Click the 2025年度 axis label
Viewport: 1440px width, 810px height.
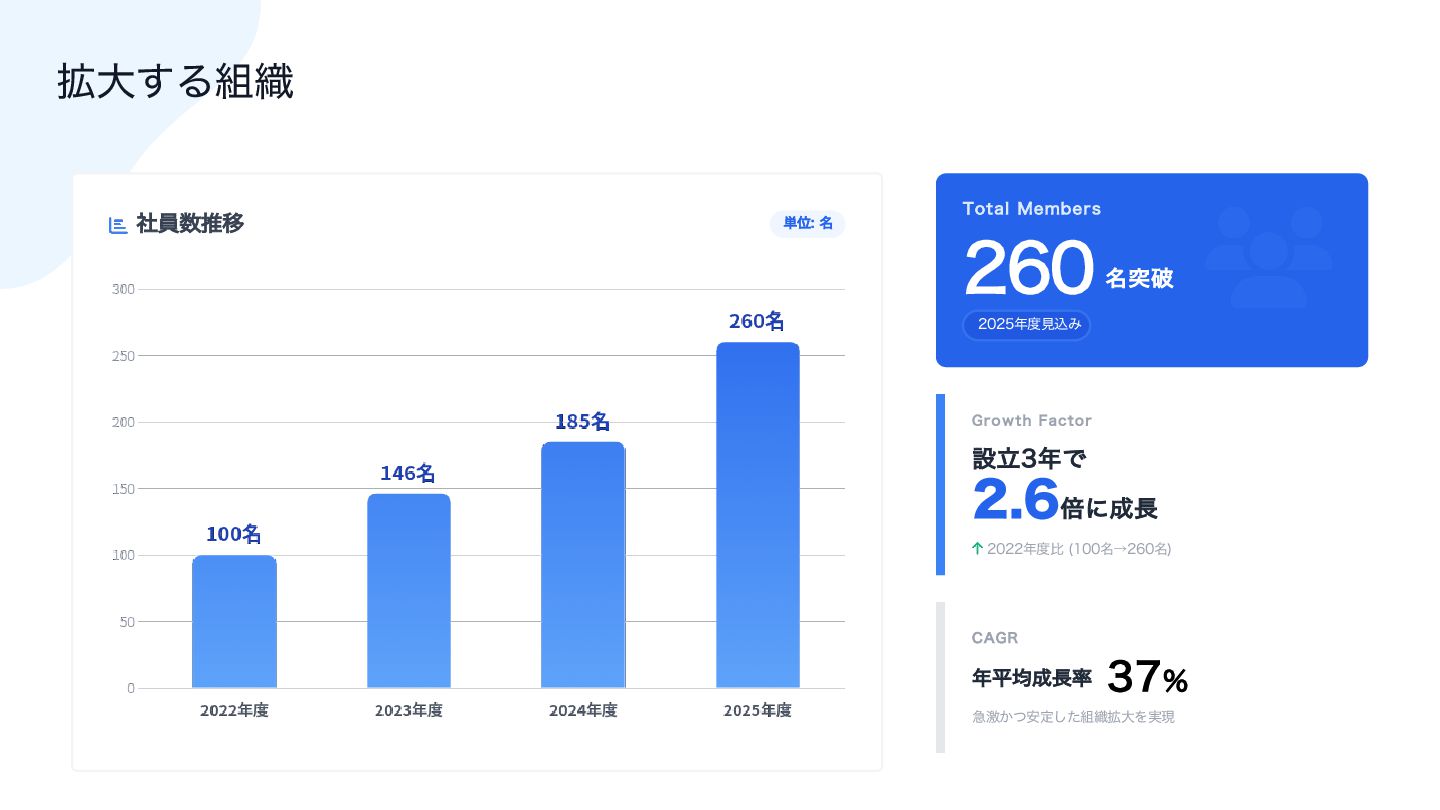click(x=758, y=711)
